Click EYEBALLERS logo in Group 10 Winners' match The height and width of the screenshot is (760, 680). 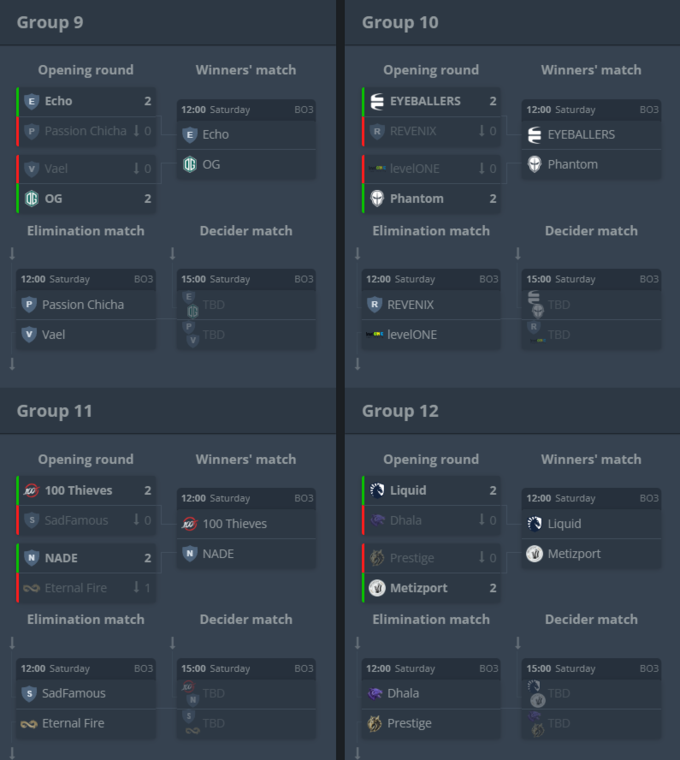[x=534, y=135]
